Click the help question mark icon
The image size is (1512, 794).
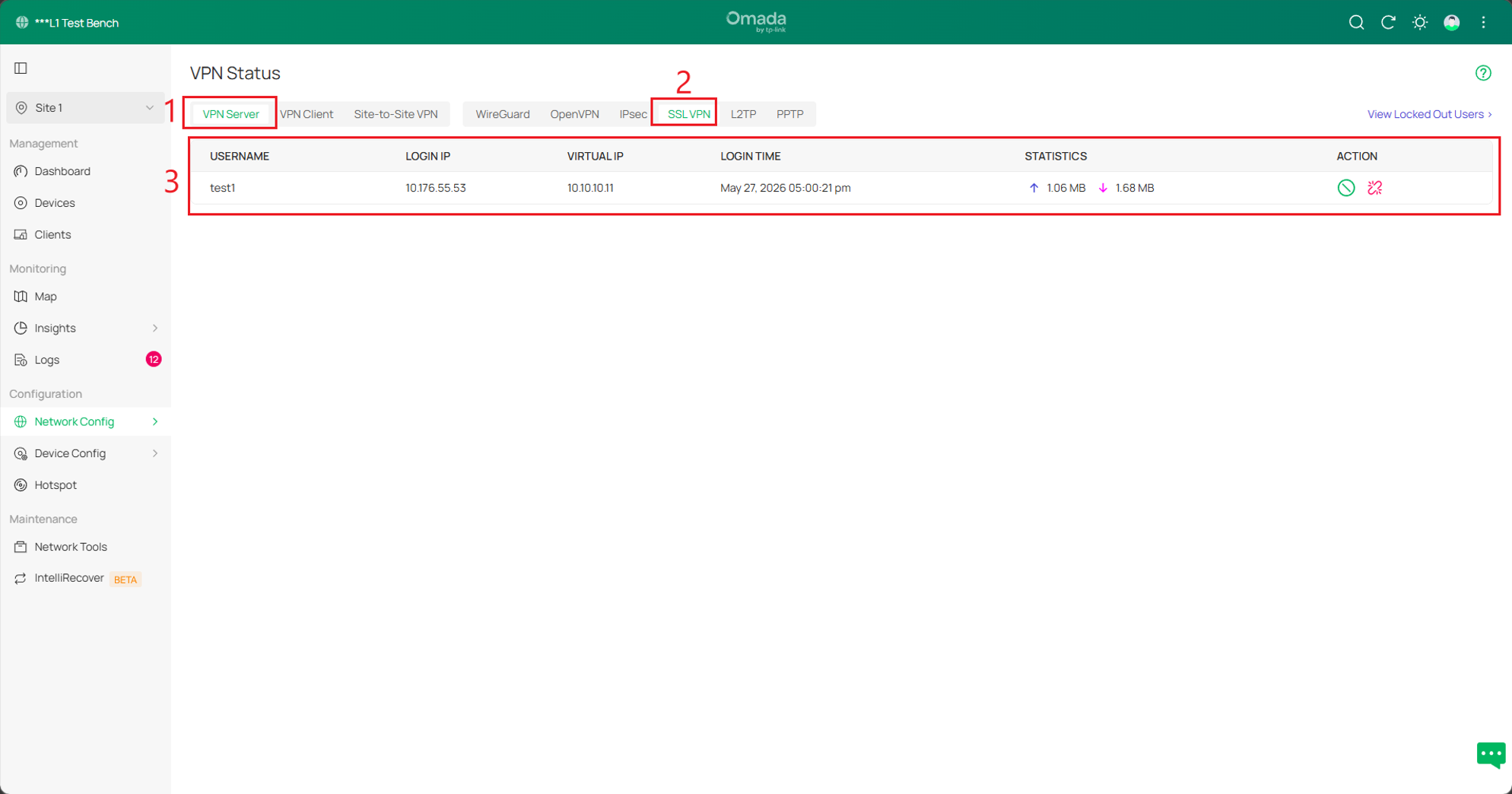click(x=1483, y=73)
